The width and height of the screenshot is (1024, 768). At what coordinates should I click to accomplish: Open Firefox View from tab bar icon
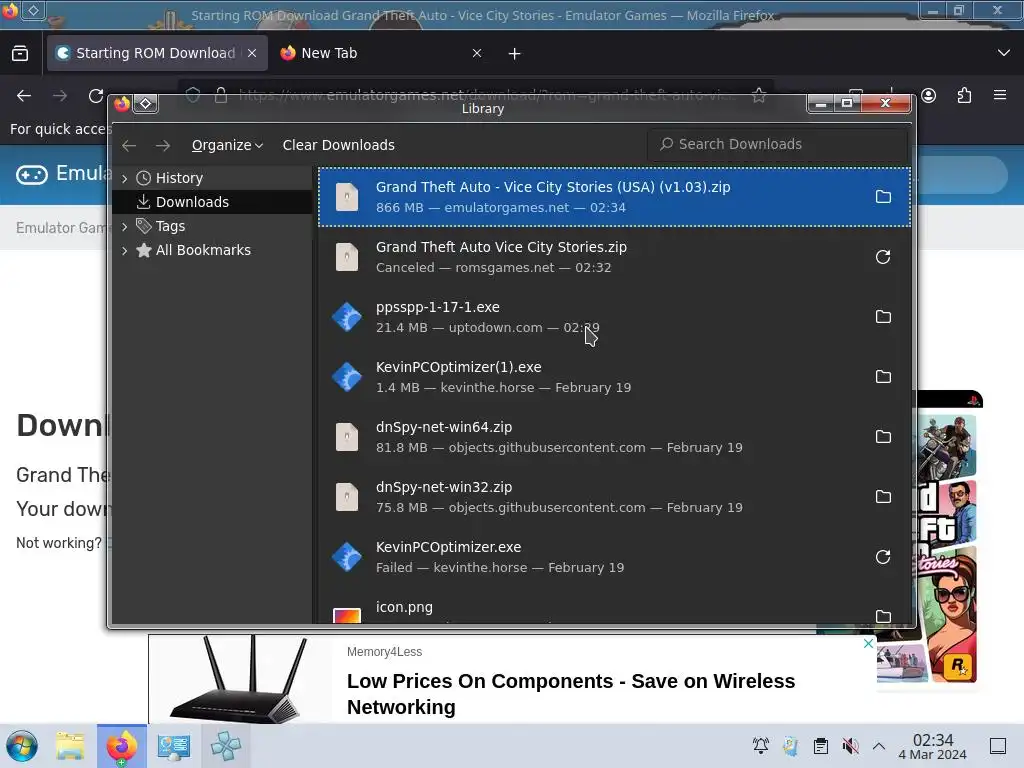click(20, 53)
